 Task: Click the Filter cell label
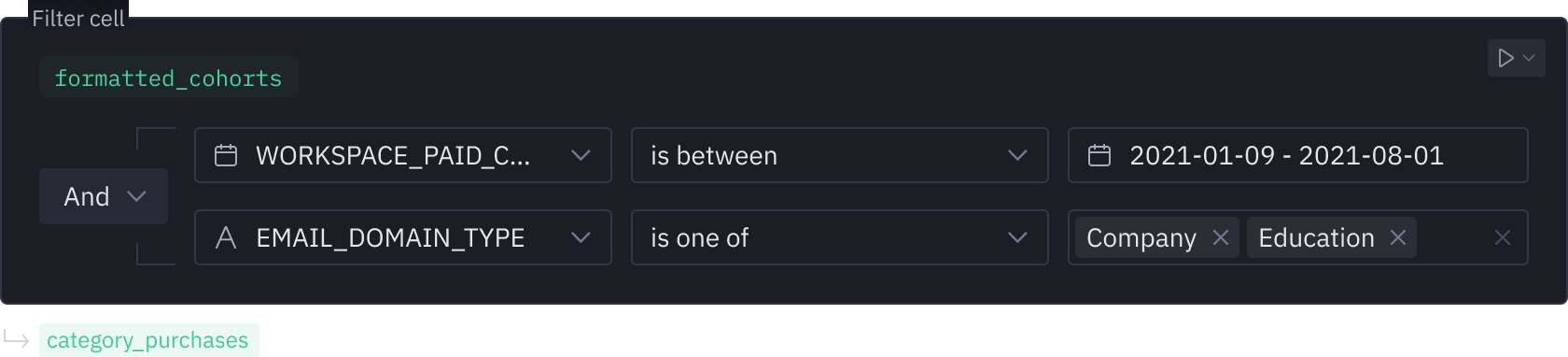78,19
